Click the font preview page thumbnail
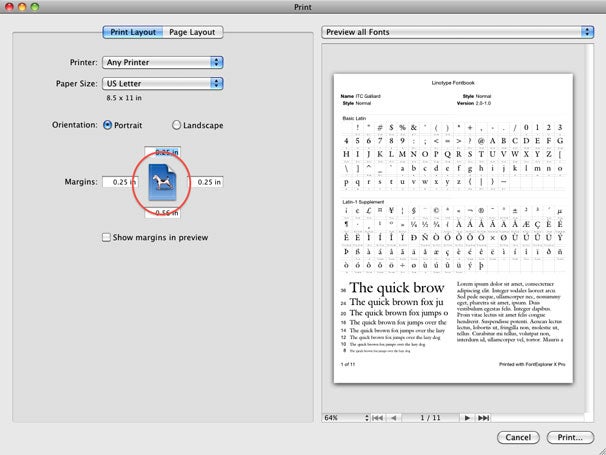606x455 pixels. pos(453,228)
